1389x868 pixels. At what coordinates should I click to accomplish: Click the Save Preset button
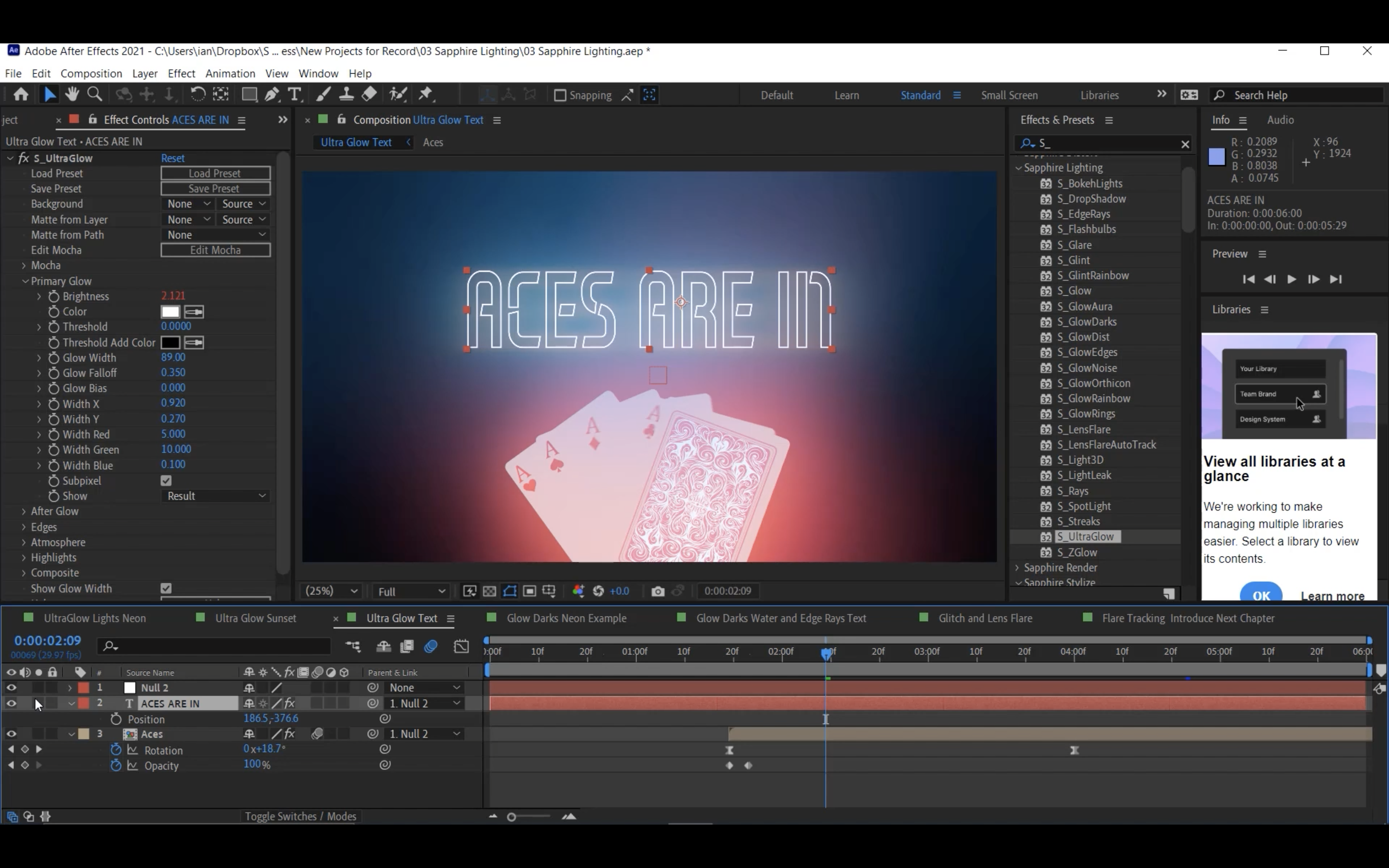click(215, 189)
